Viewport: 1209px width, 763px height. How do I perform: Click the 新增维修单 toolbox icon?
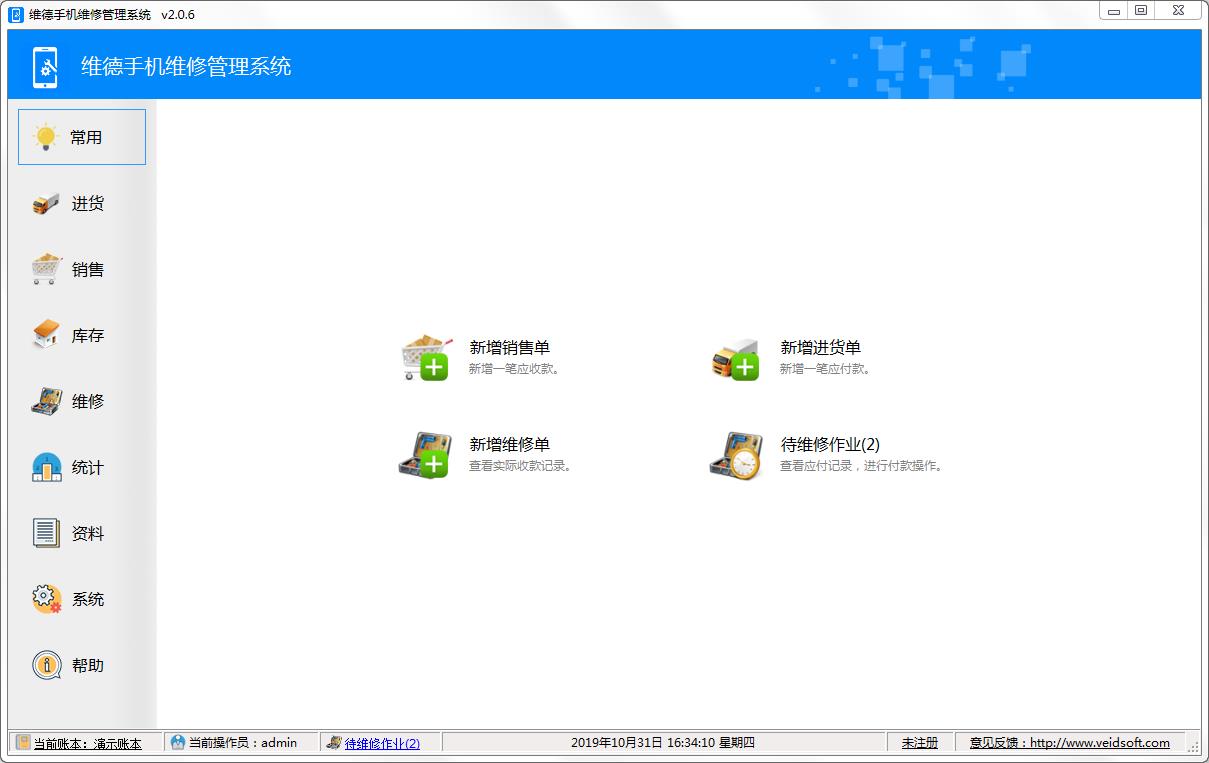pos(425,455)
